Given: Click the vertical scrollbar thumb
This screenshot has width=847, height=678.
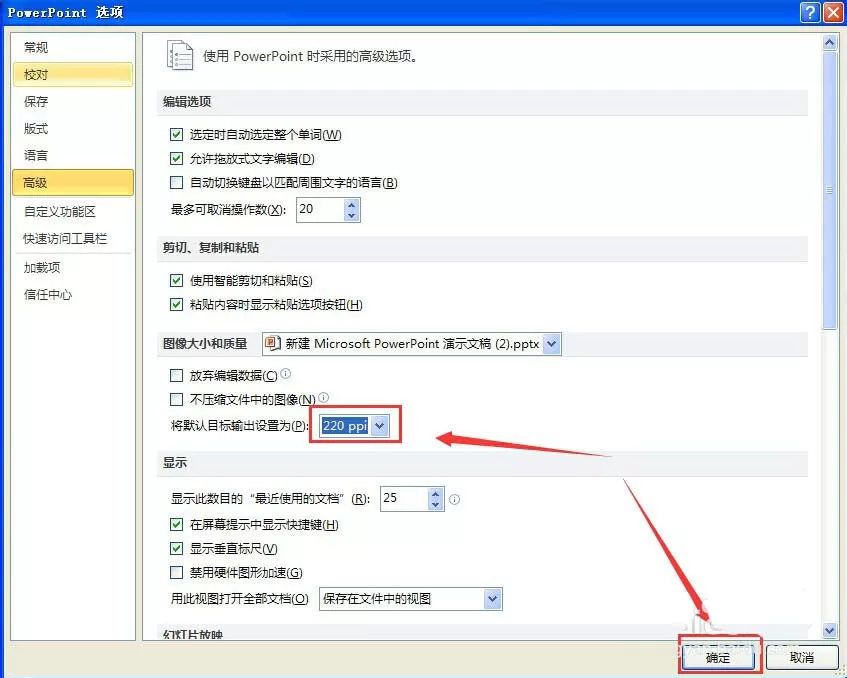Looking at the screenshot, I should [829, 190].
